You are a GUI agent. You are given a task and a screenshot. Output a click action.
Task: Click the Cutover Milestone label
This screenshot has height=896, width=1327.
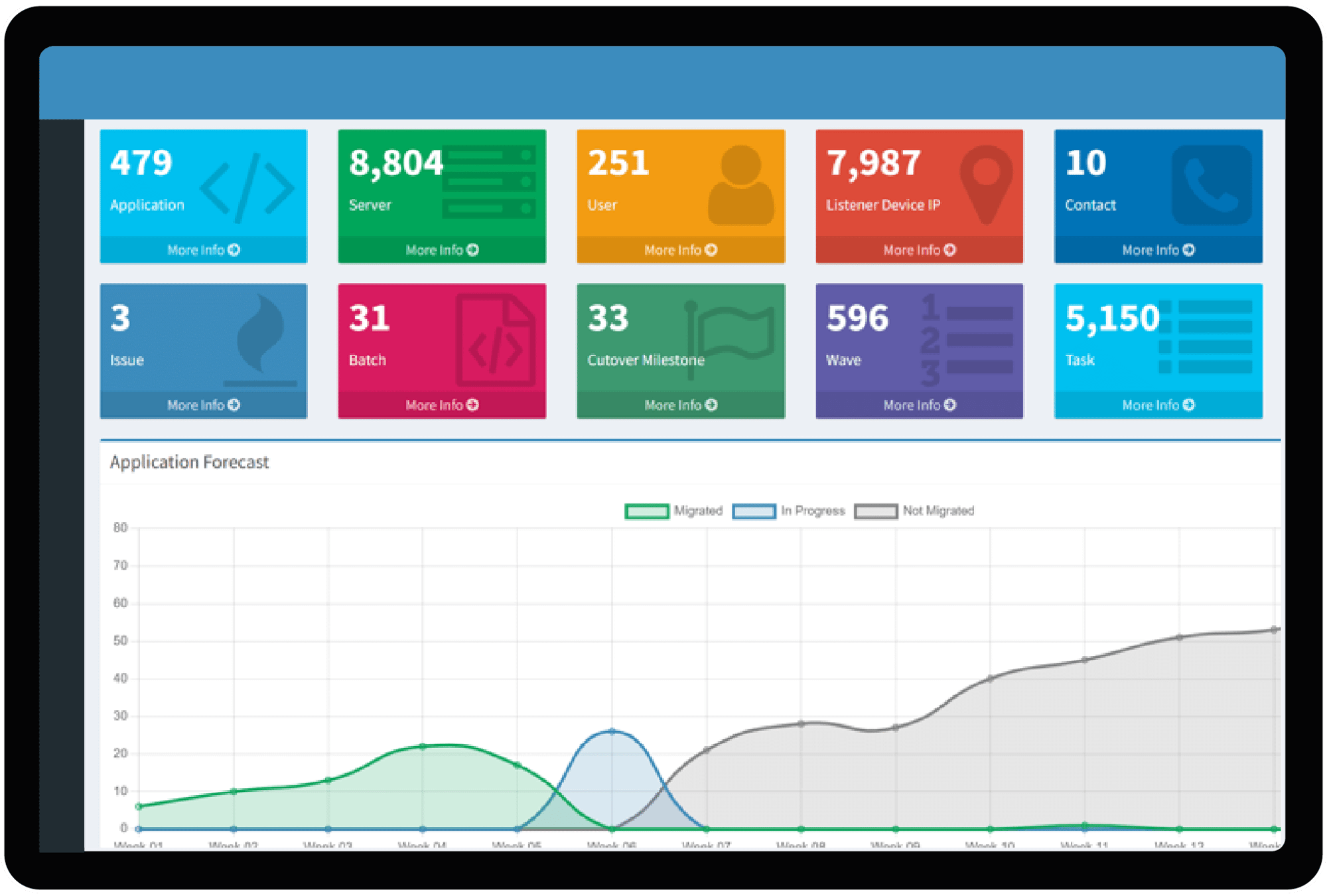click(x=646, y=360)
